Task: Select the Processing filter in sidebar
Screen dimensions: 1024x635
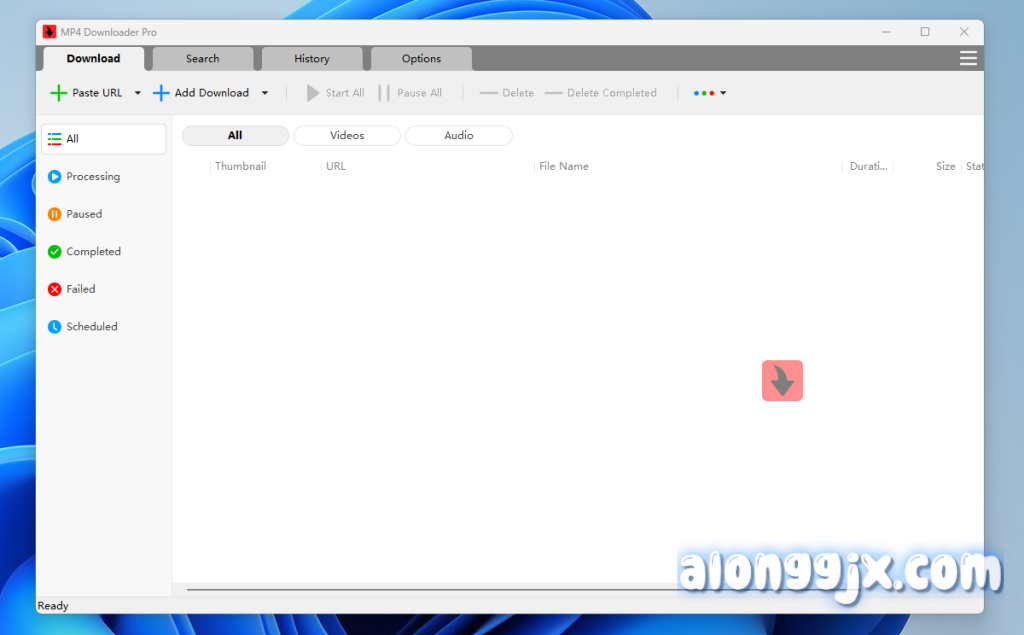Action: click(x=92, y=177)
